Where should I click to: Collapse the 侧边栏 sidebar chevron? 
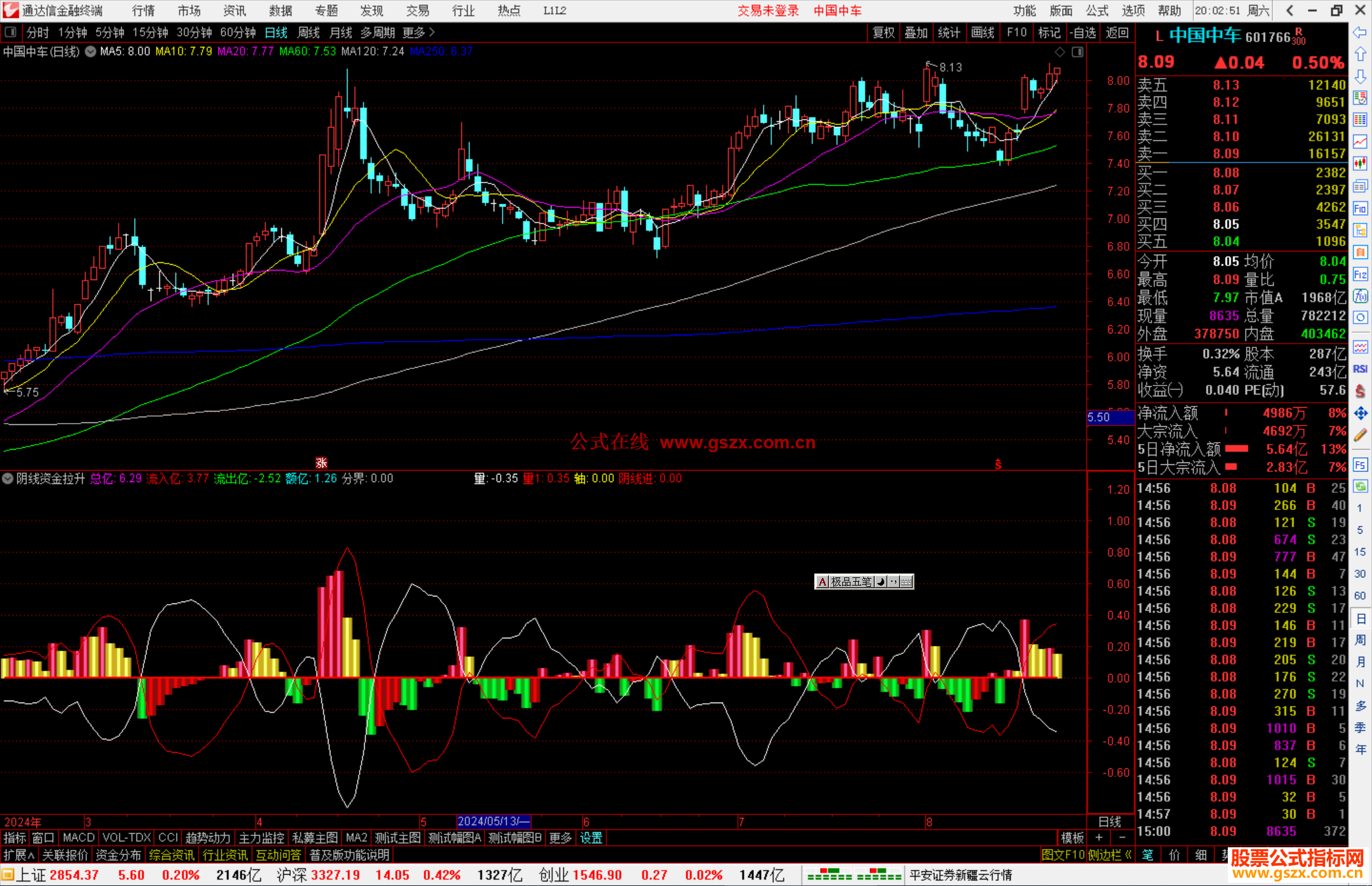coord(1127,855)
